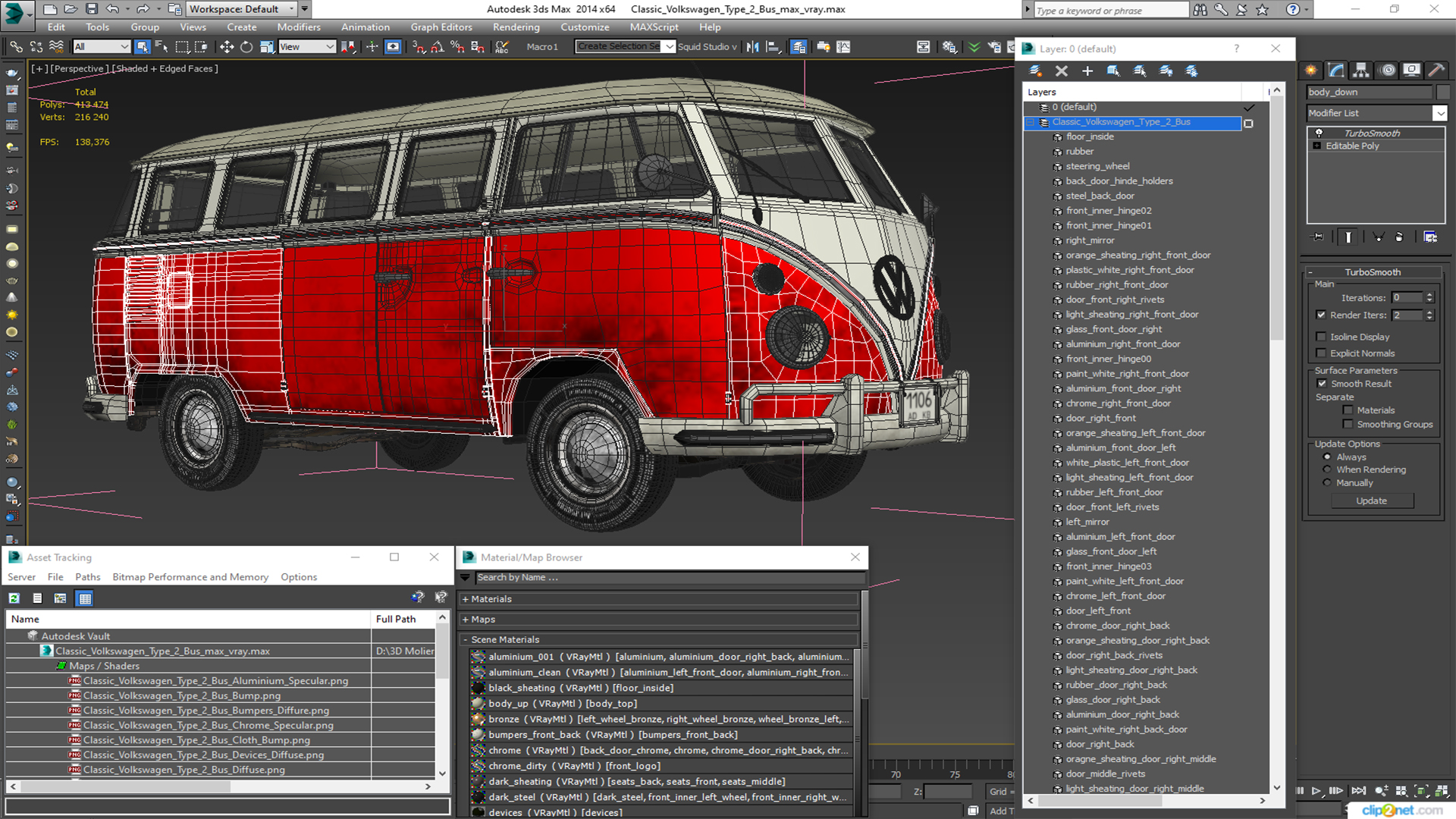Click the Select by Name icon
Viewport: 1456px width, 819px height.
point(162,47)
